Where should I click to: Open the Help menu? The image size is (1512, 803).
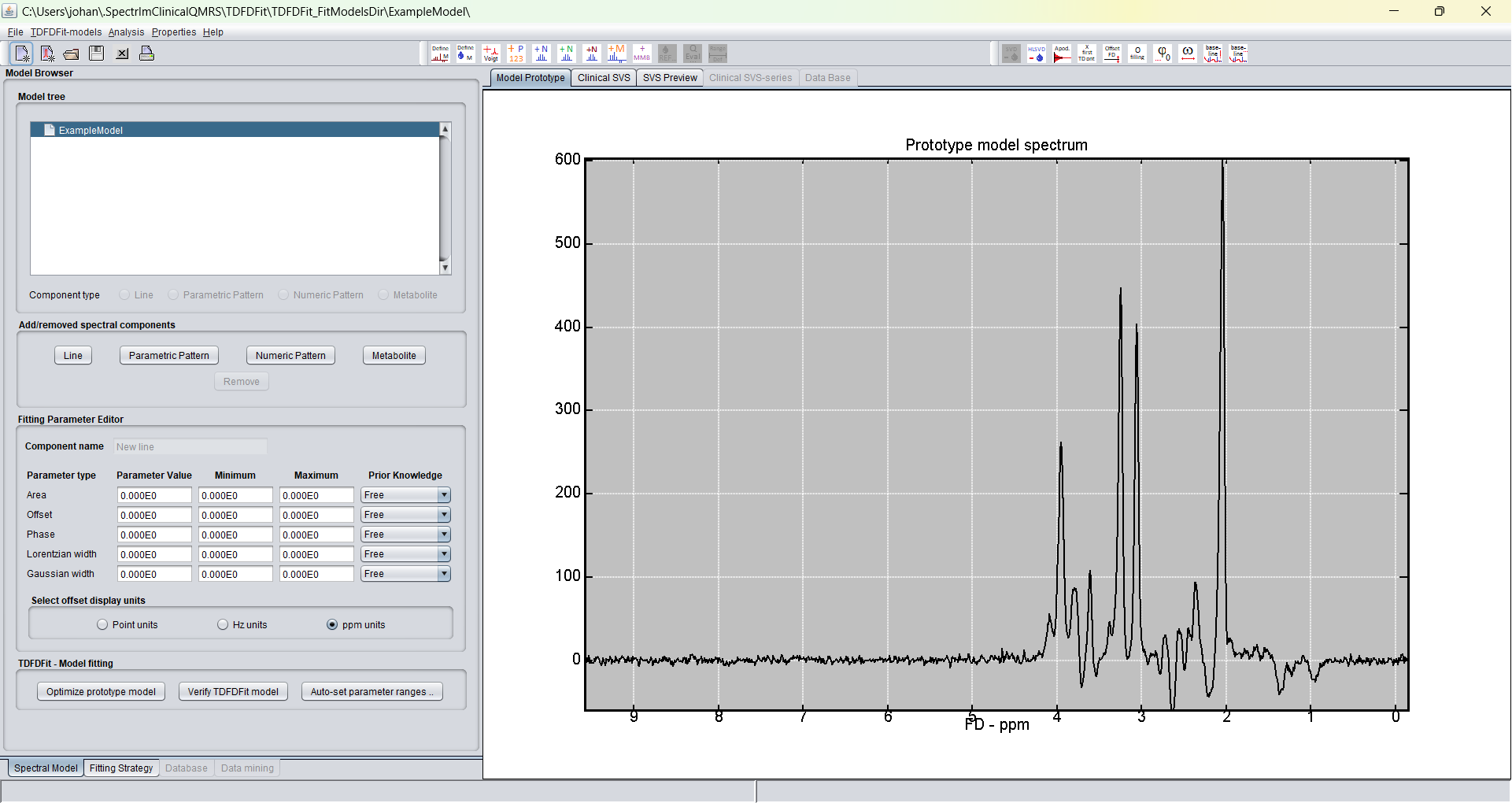point(213,32)
